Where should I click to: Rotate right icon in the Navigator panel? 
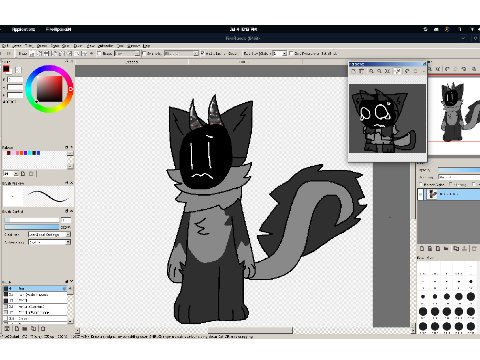464,69
